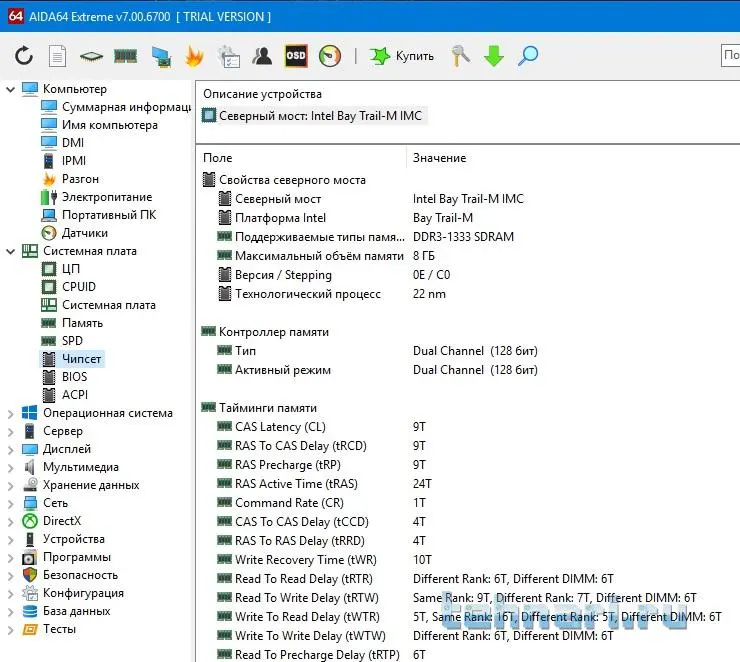Expand the Безопасность tree node

10,575
